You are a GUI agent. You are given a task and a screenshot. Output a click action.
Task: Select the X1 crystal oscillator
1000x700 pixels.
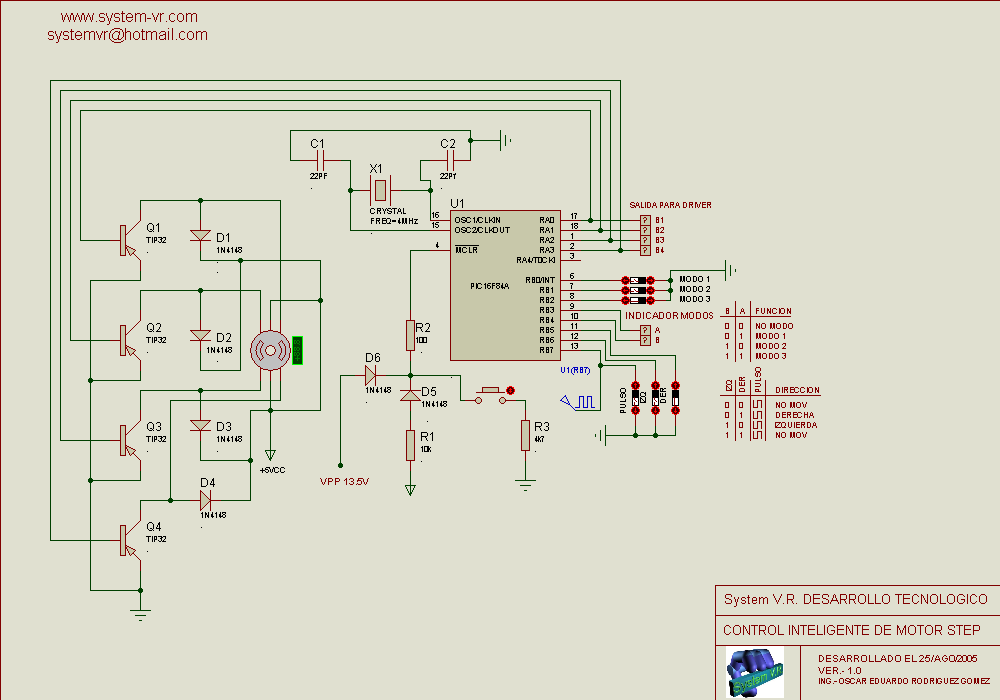(x=379, y=188)
